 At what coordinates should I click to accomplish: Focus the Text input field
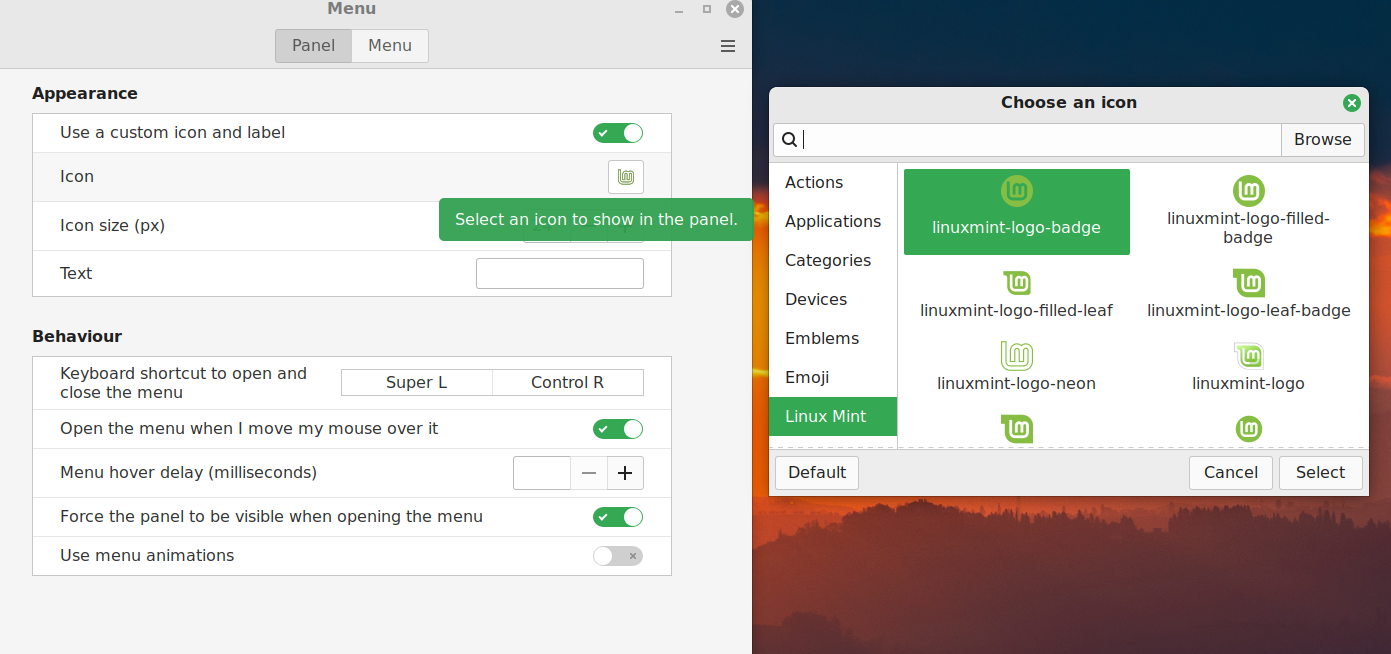[560, 273]
